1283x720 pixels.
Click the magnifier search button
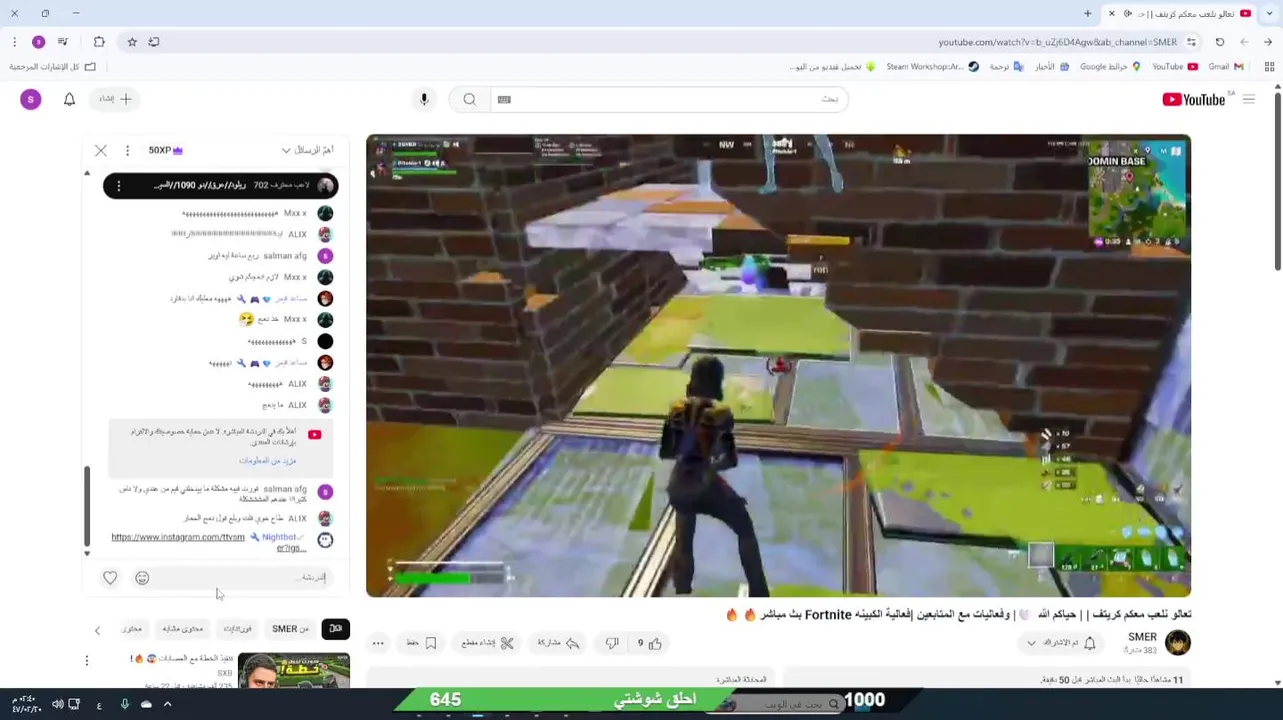[469, 99]
